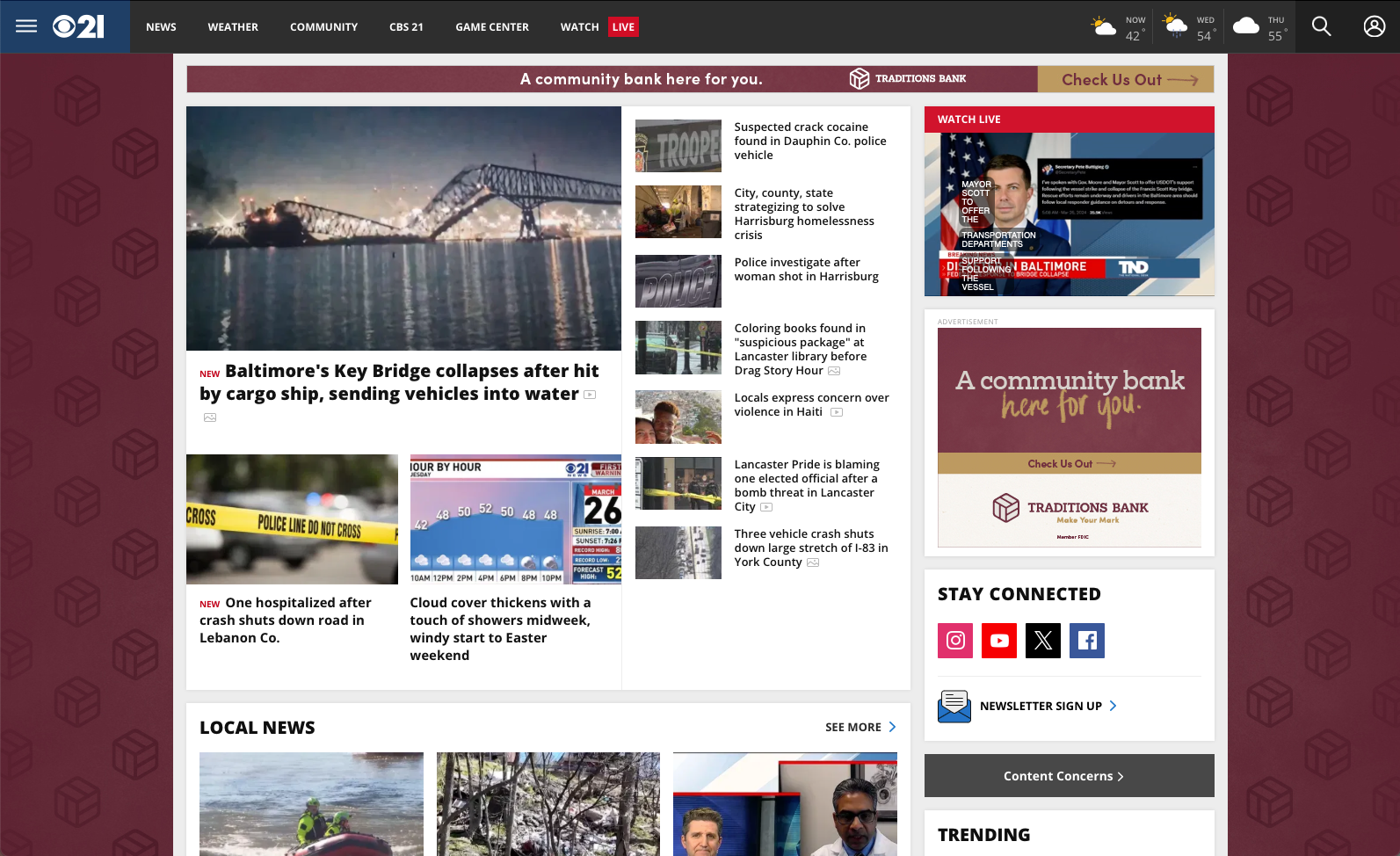Image resolution: width=1400 pixels, height=856 pixels.
Task: Open Baltimore's Key Bridge collapses headline
Action: click(x=399, y=382)
